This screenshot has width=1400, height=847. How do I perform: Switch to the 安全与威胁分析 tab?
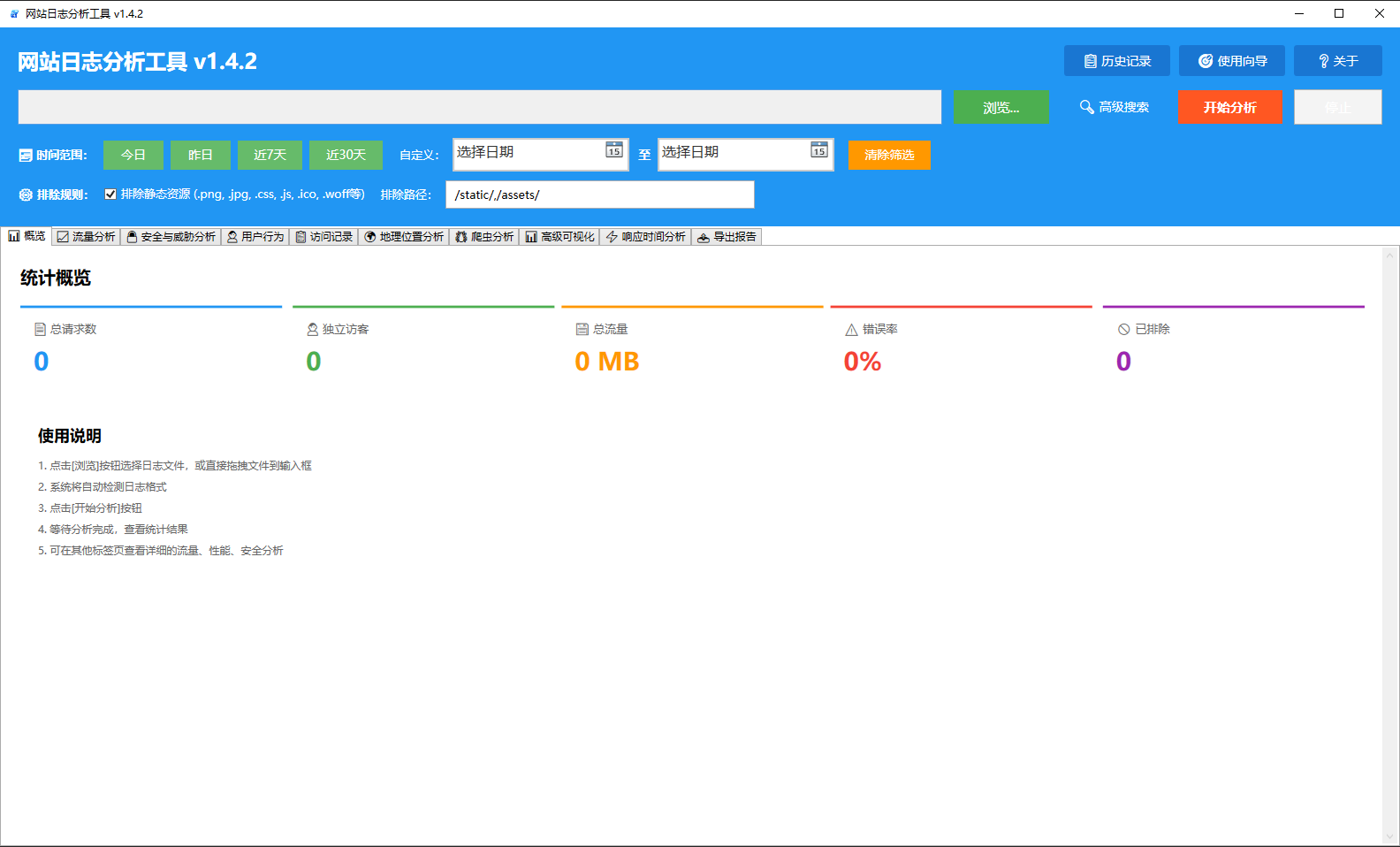coord(171,237)
